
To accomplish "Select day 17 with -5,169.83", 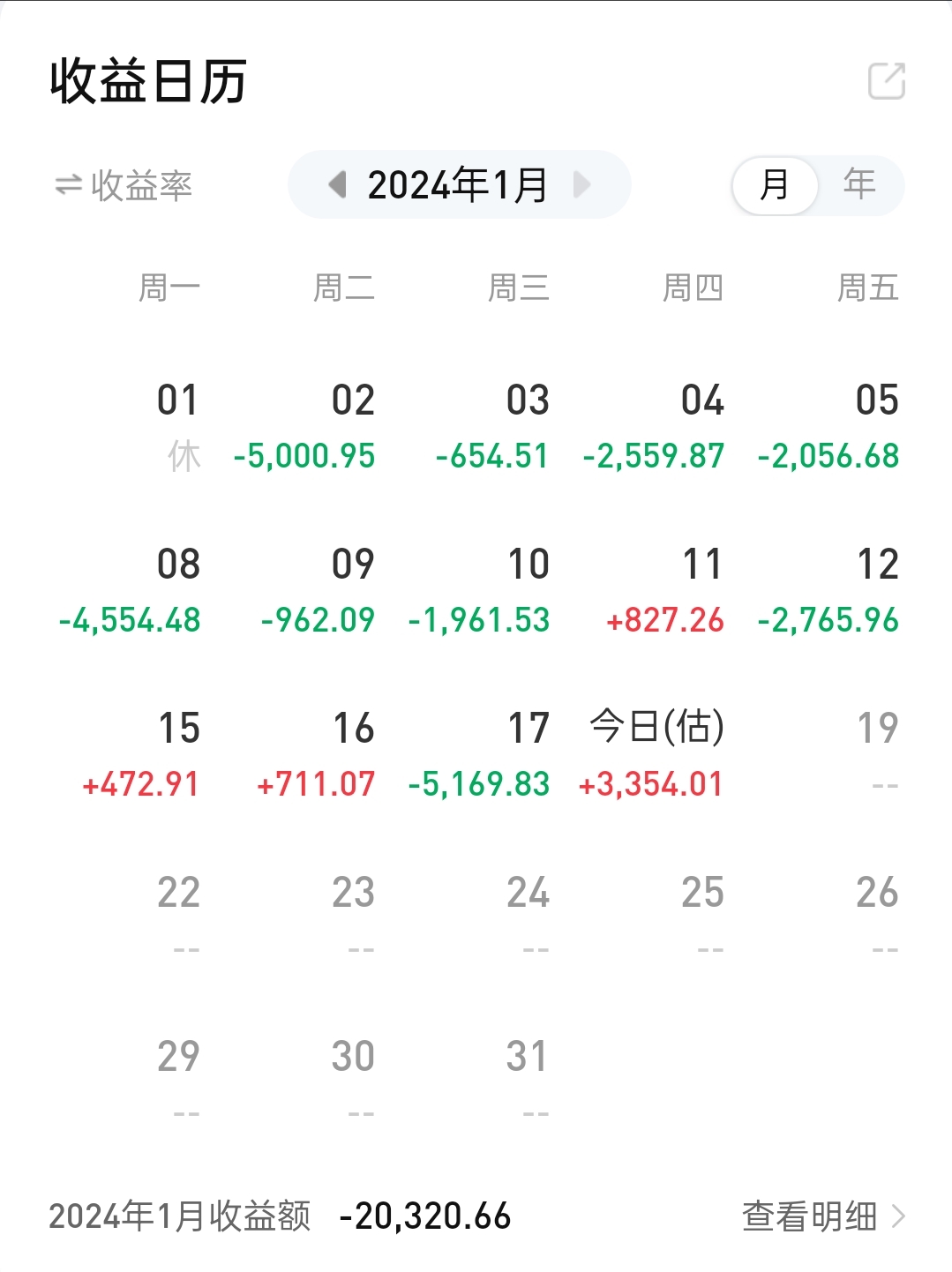I will 481,755.
